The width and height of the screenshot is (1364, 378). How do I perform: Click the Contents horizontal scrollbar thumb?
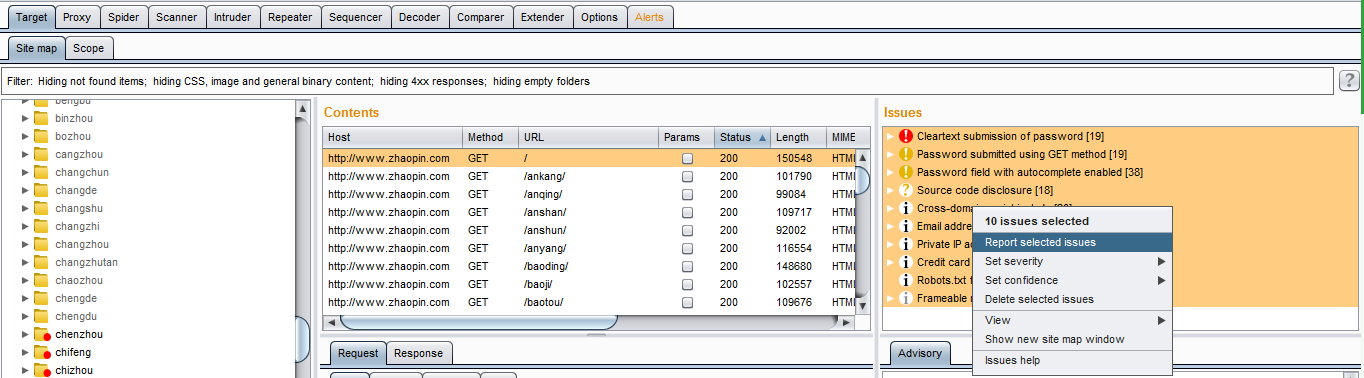tap(479, 322)
